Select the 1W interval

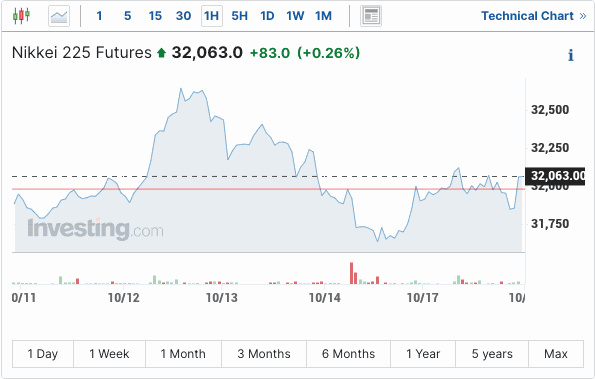(295, 16)
